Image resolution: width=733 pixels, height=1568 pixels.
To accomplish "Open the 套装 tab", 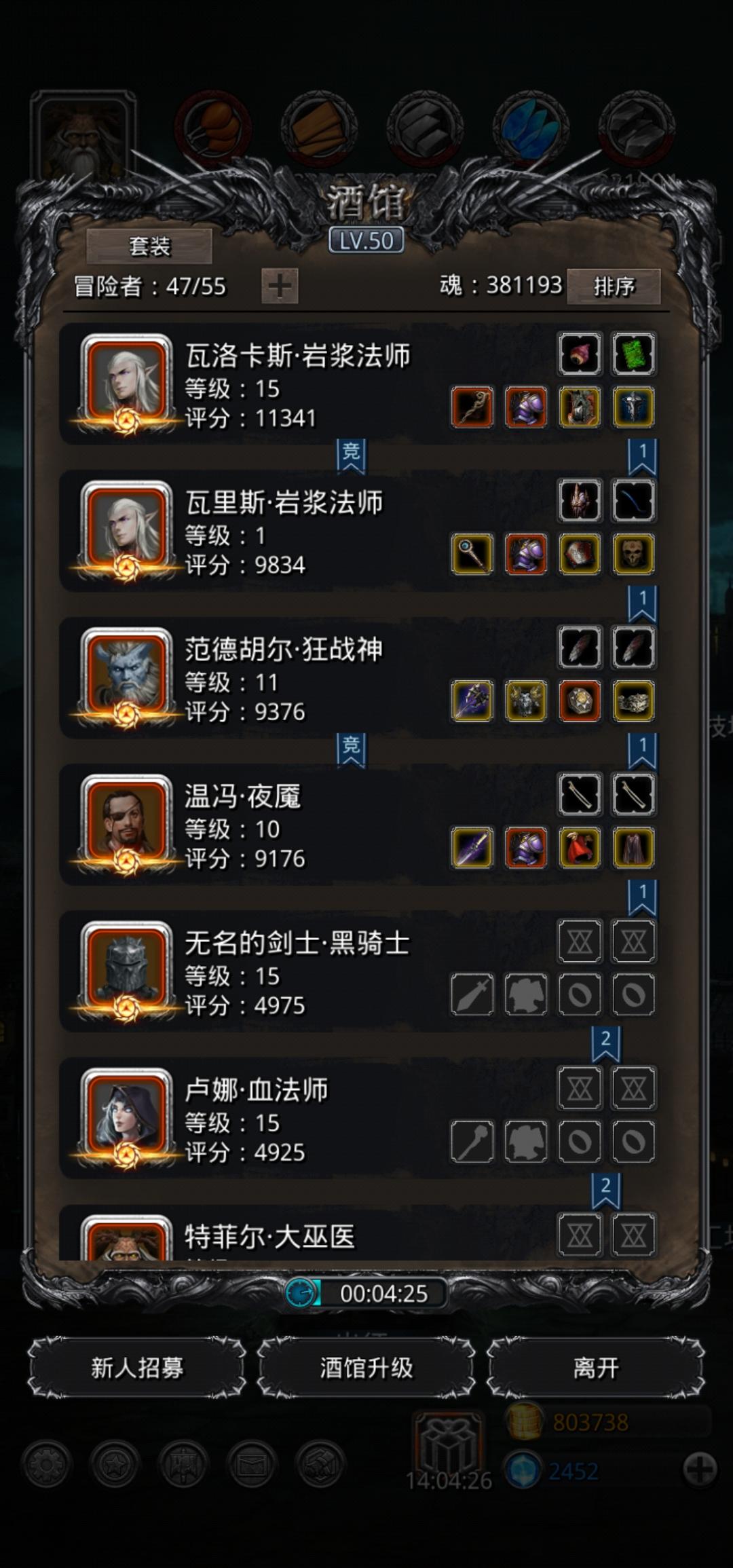I will tap(149, 246).
